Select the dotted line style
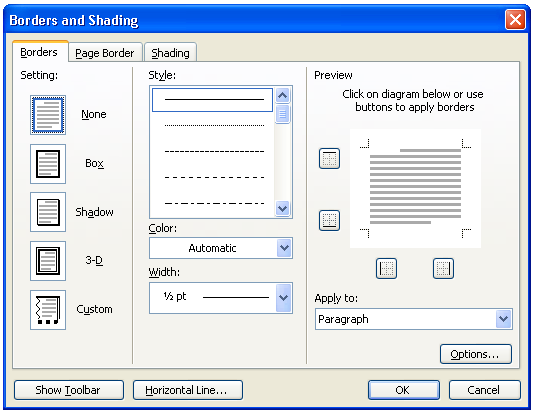534x416 pixels. (214, 125)
